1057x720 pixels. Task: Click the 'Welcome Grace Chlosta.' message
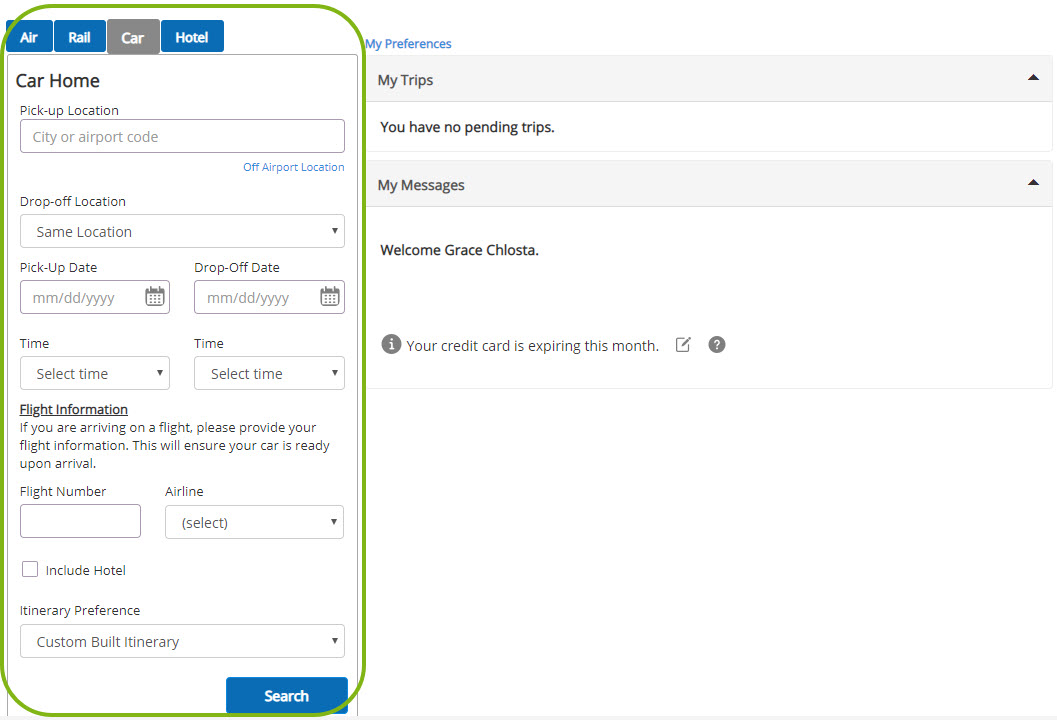(x=460, y=250)
